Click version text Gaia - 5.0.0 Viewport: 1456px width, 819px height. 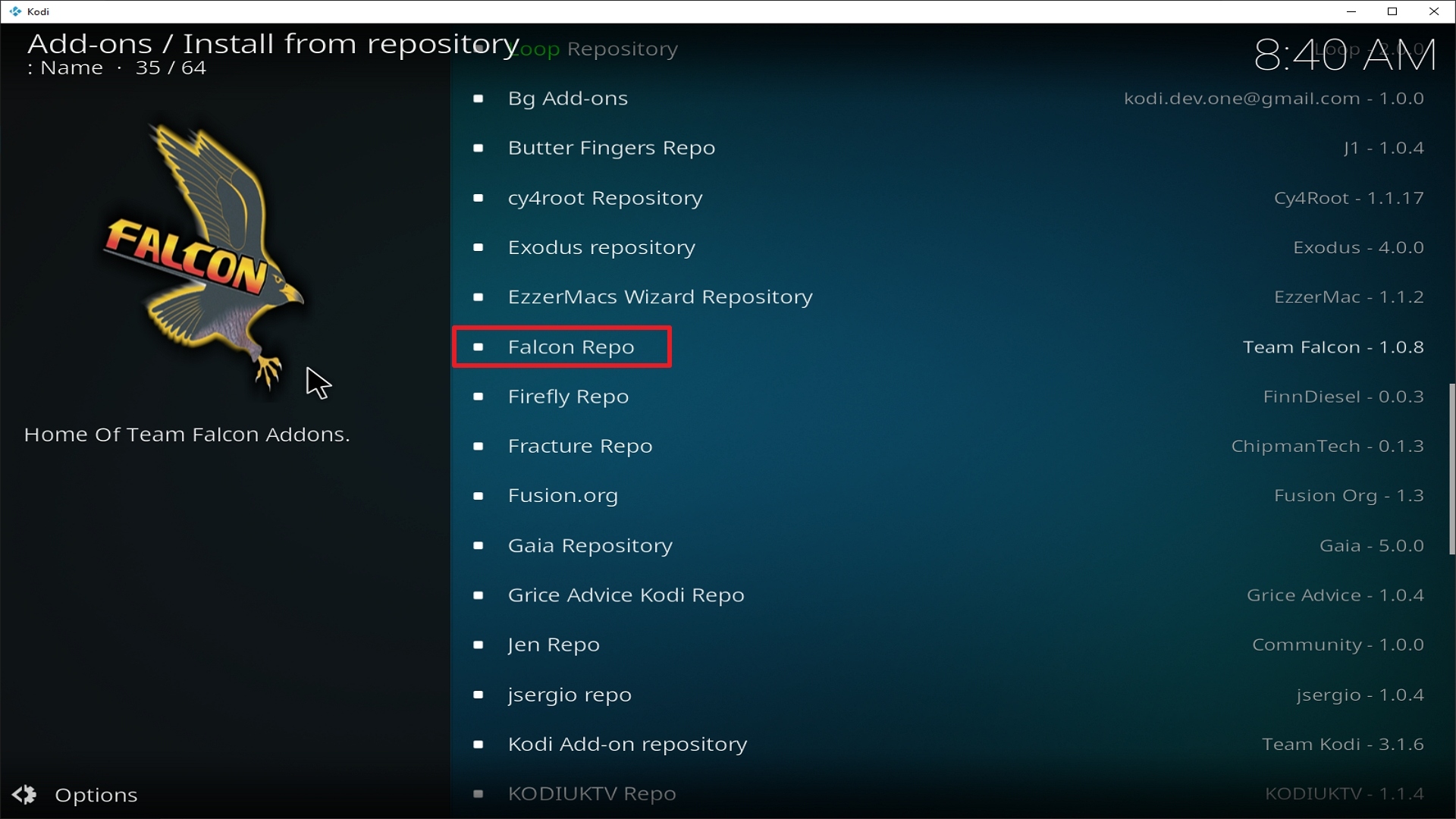tap(1372, 546)
